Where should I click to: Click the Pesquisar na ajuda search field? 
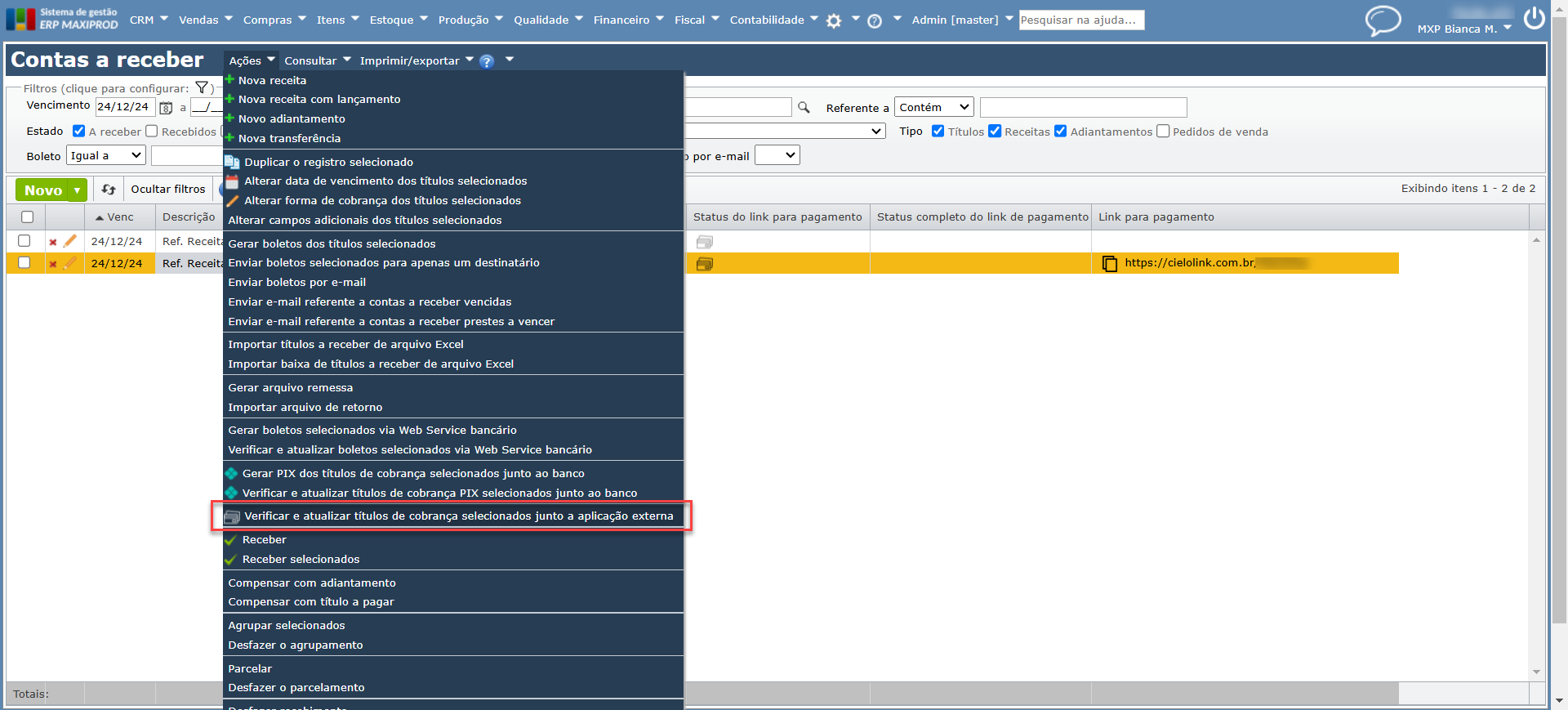(1081, 20)
